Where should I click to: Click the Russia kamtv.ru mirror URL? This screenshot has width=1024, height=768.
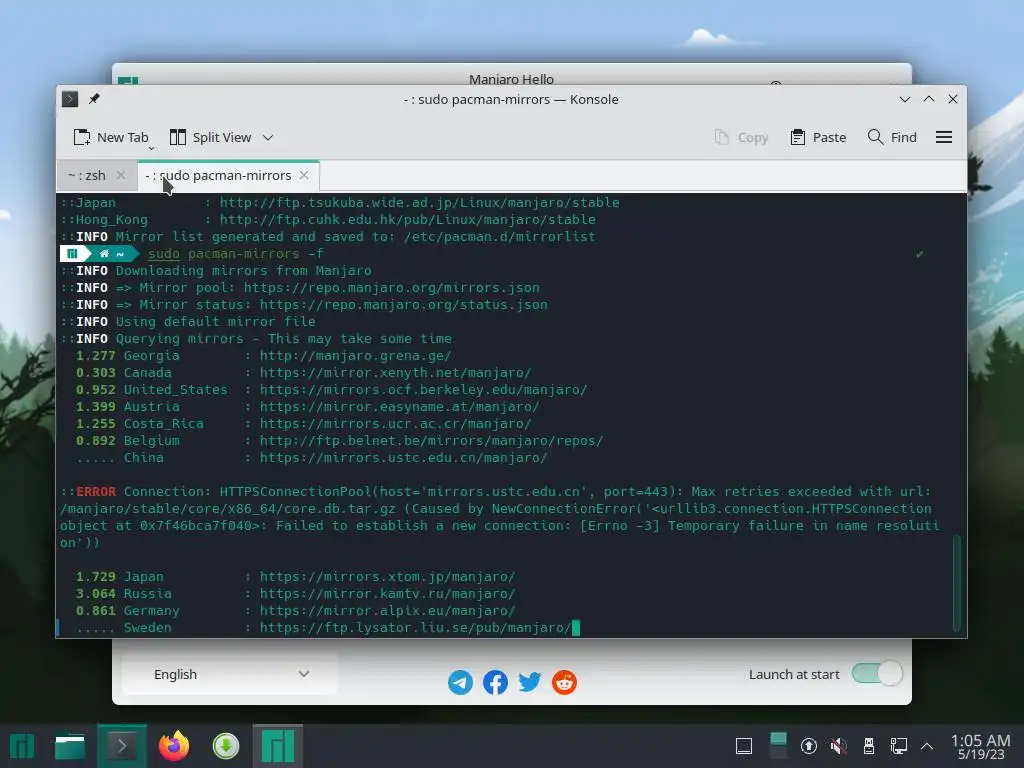[387, 594]
